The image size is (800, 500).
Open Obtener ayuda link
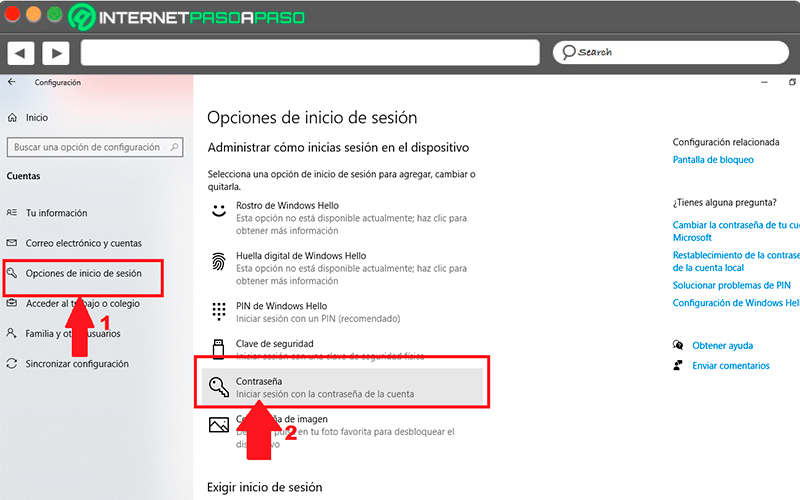click(x=722, y=345)
